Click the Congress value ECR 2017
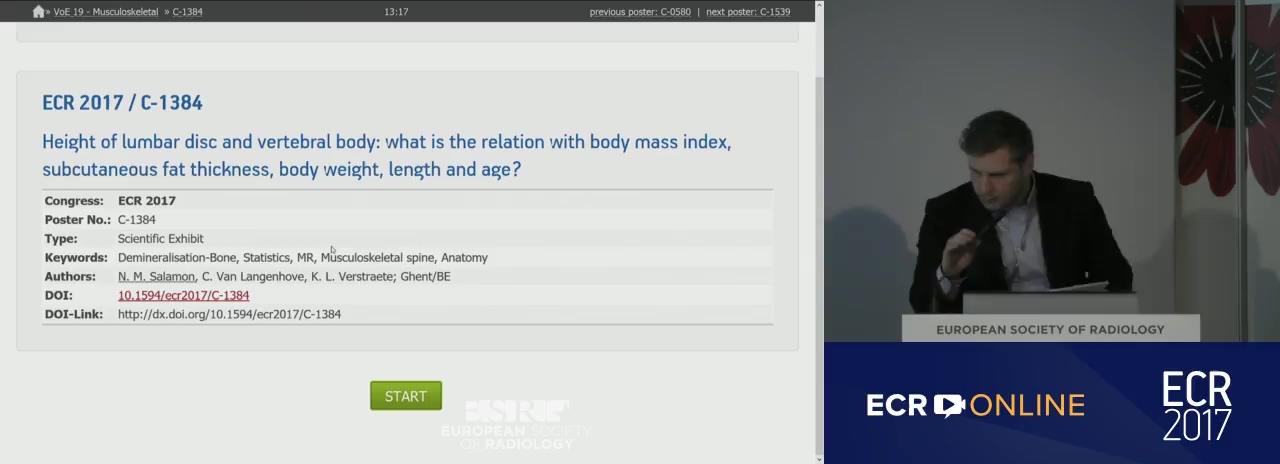This screenshot has height=464, width=1280. (147, 200)
